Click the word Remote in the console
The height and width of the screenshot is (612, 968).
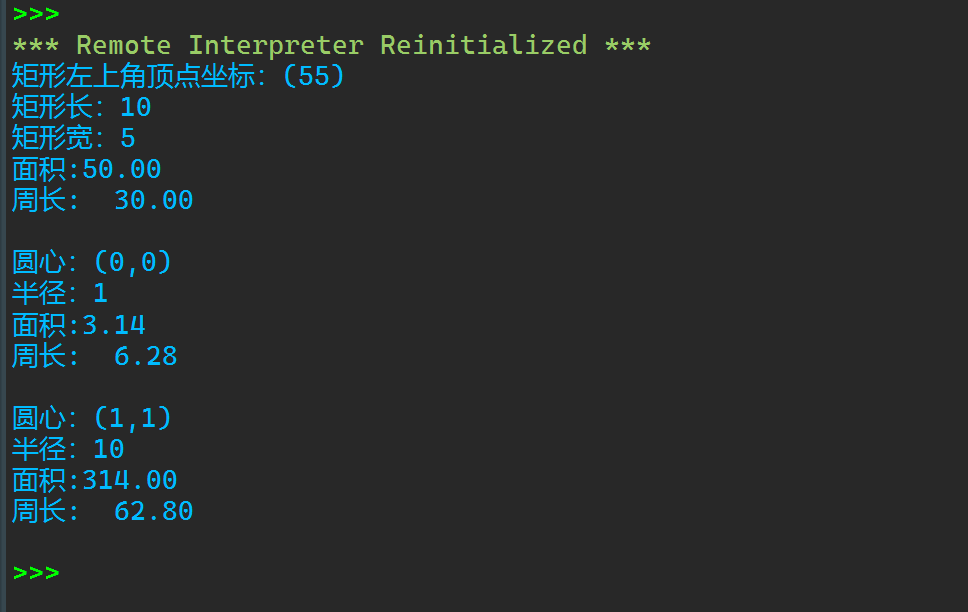click(123, 45)
